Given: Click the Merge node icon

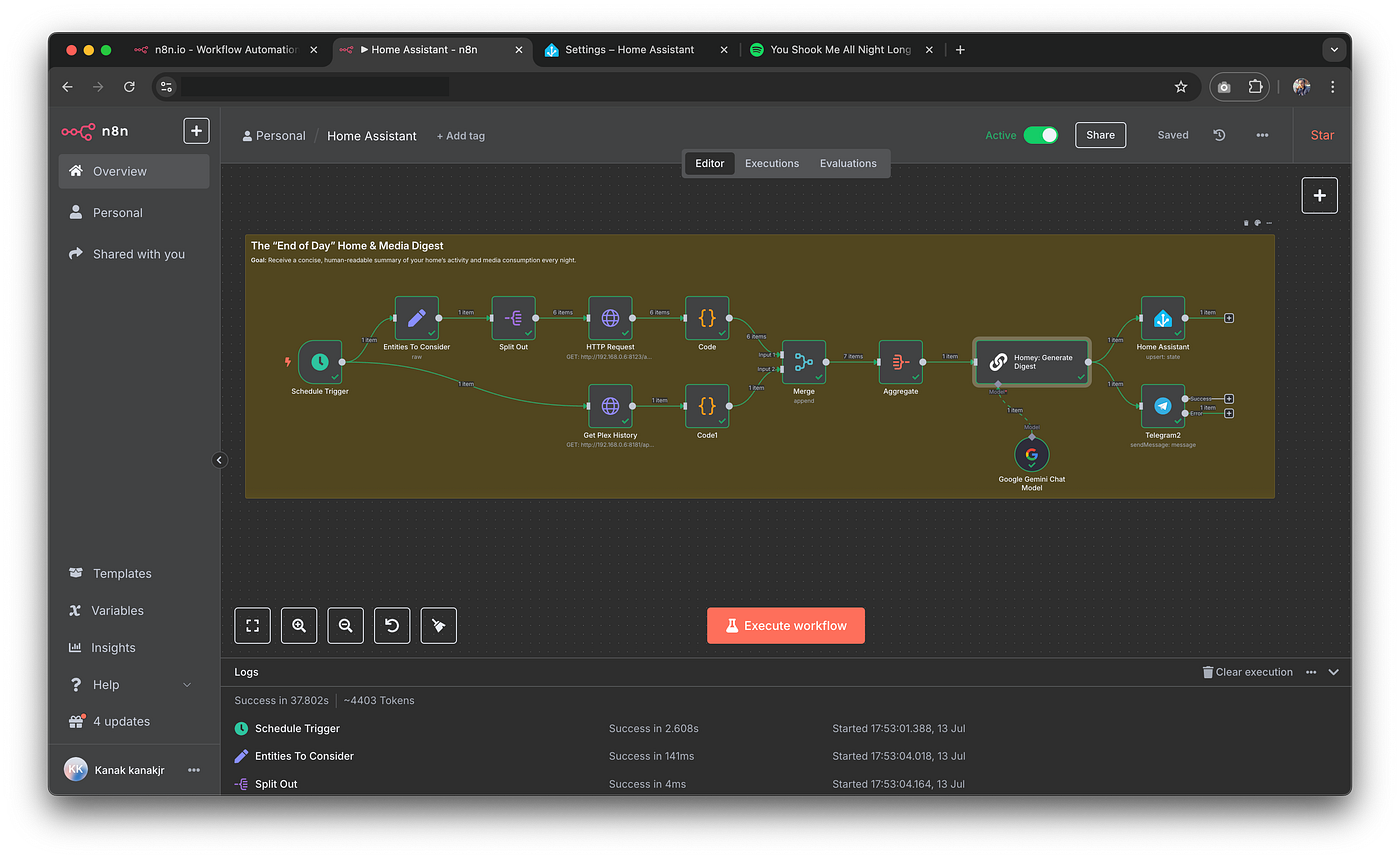Looking at the screenshot, I should (x=803, y=362).
